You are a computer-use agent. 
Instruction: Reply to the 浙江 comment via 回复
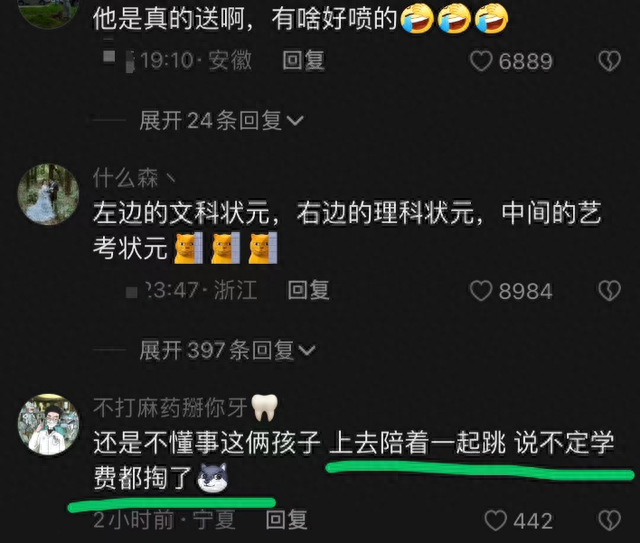(309, 291)
